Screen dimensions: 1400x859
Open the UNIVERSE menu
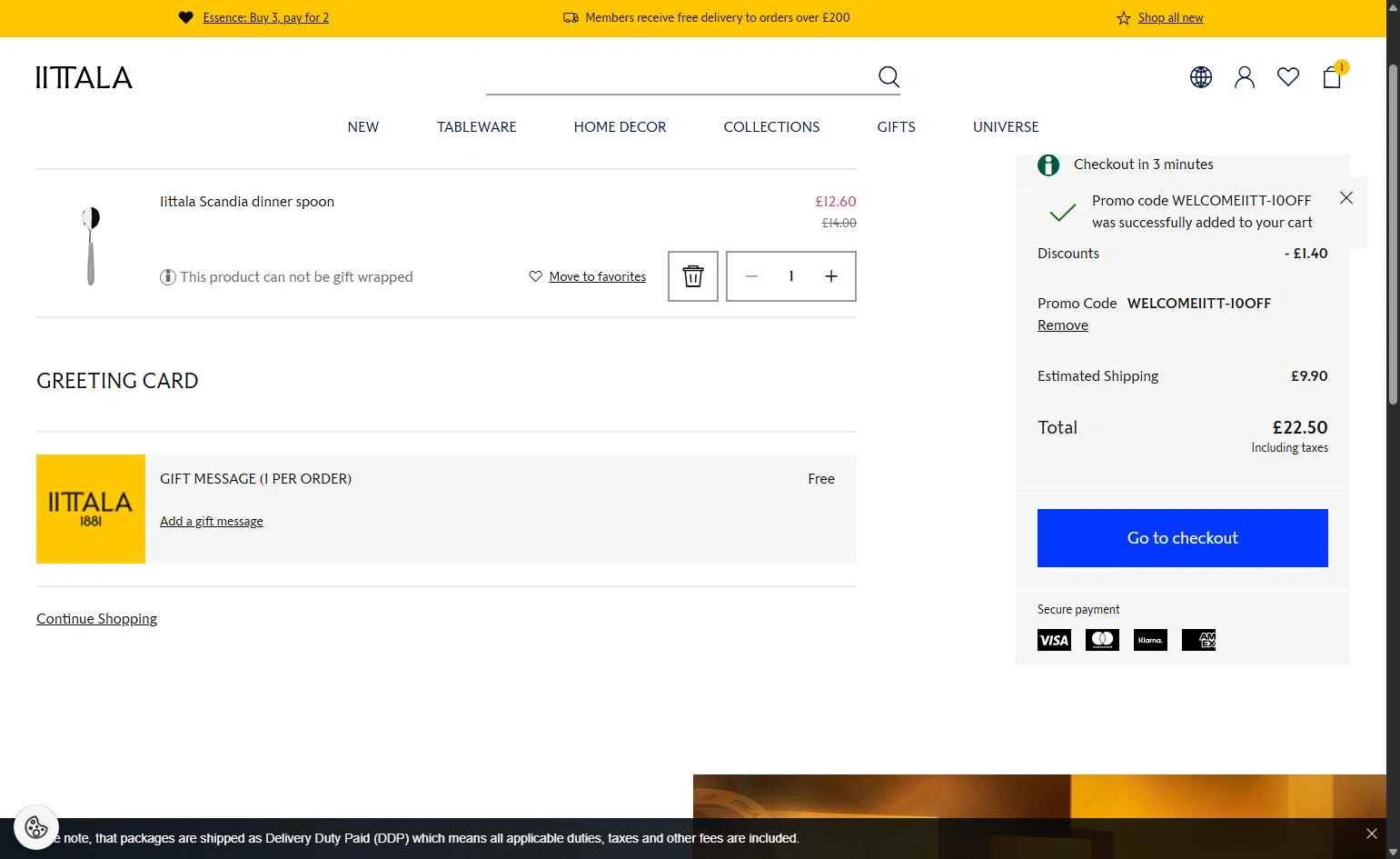[1006, 127]
